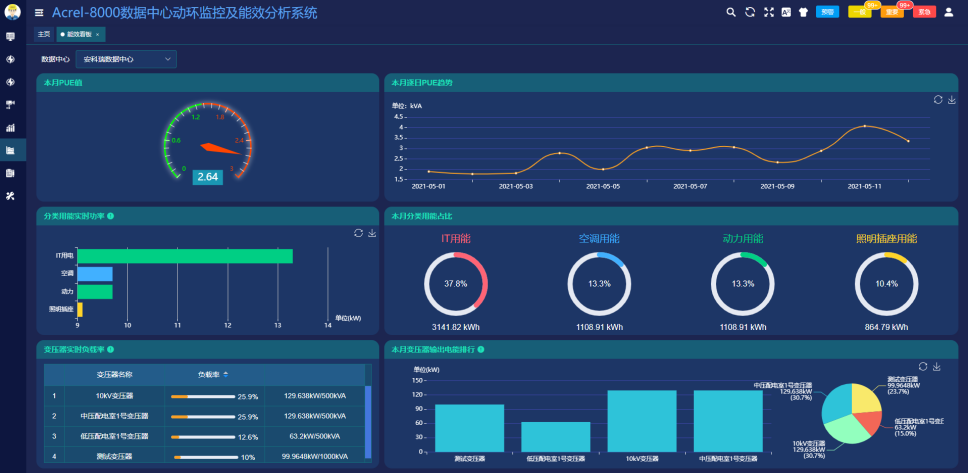Toggle fullscreen mode icon in header
Screen dimensions: 968x473
(768, 12)
